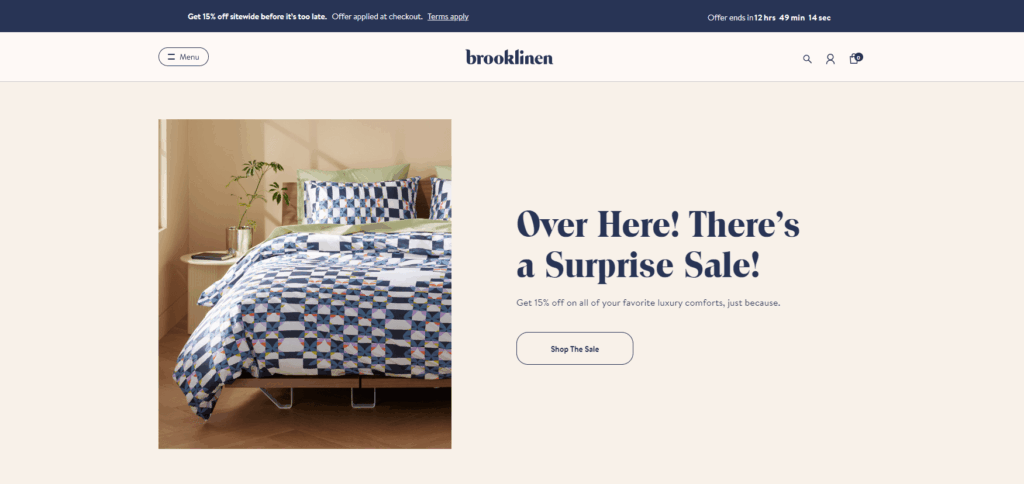
Task: Go home via the brooklinen logo
Action: 509,57
